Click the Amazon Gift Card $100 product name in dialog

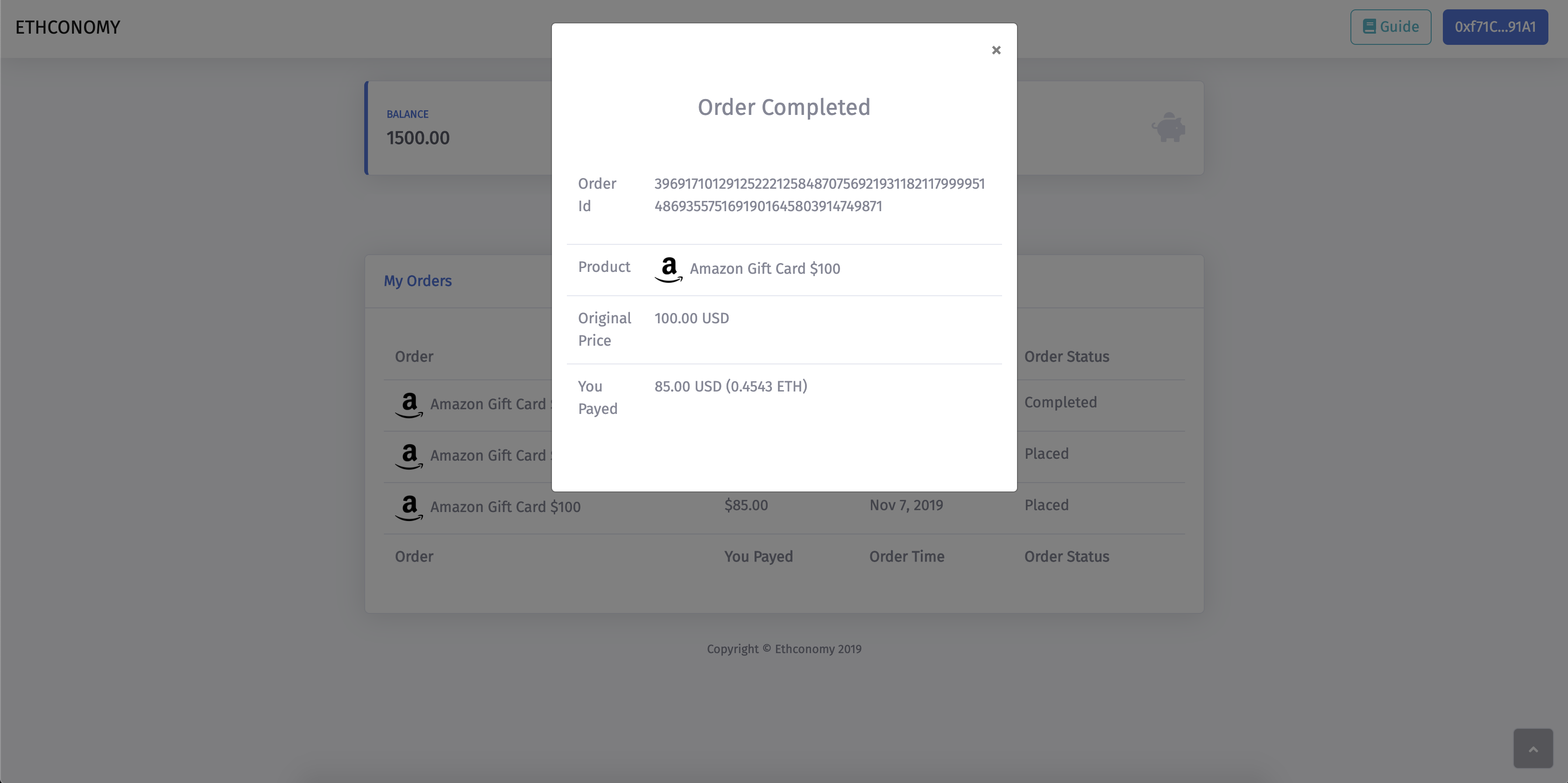click(764, 269)
